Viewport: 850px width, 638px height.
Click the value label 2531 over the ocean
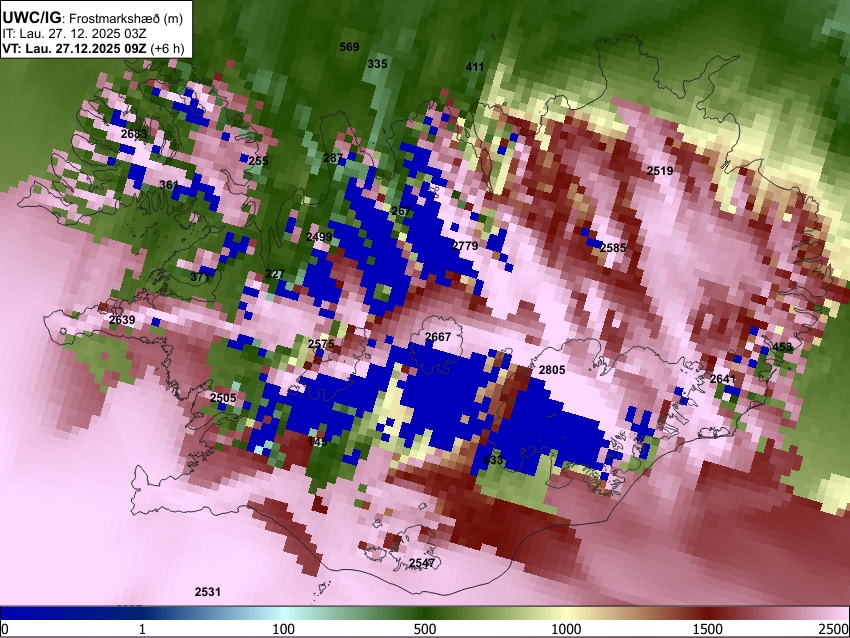coord(208,592)
